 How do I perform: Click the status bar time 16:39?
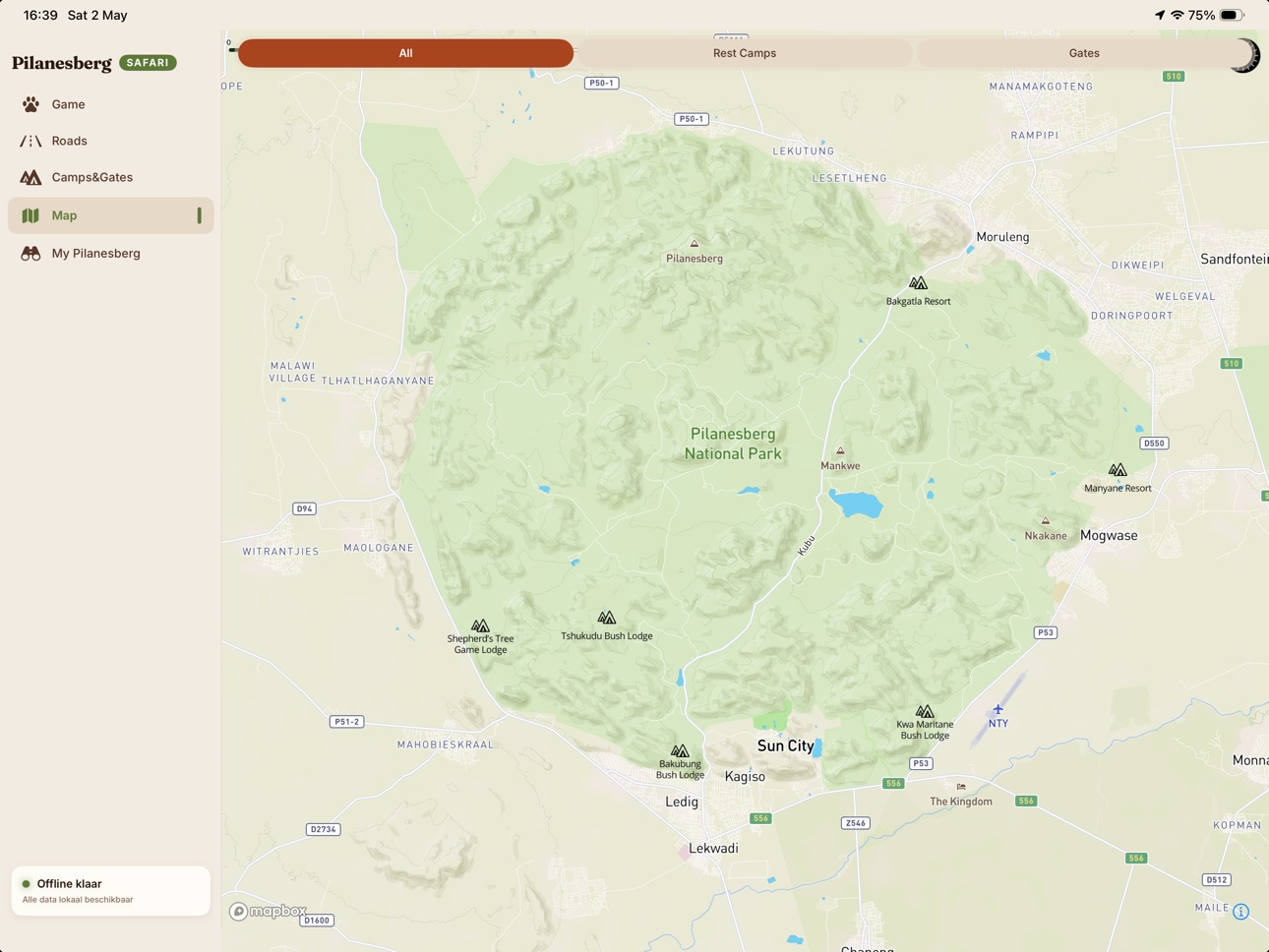[x=40, y=15]
